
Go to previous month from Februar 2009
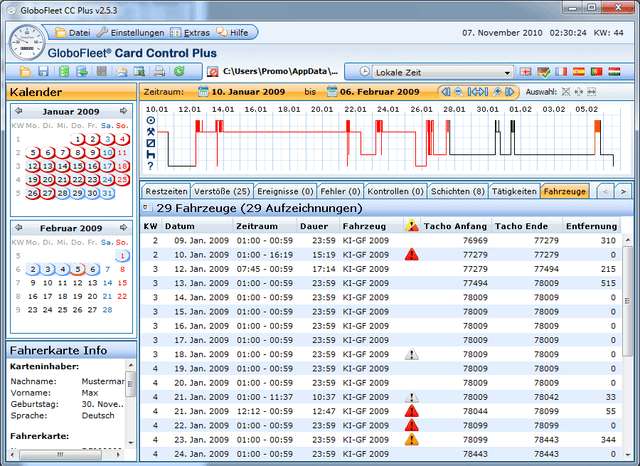[18, 228]
